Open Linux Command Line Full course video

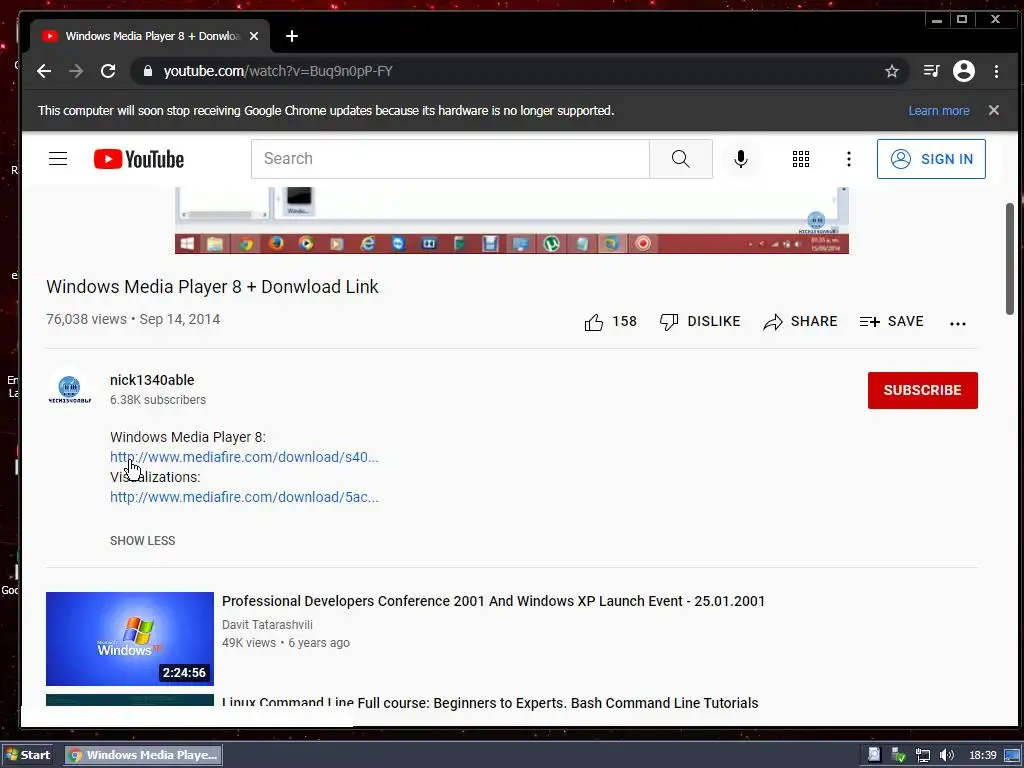[490, 703]
